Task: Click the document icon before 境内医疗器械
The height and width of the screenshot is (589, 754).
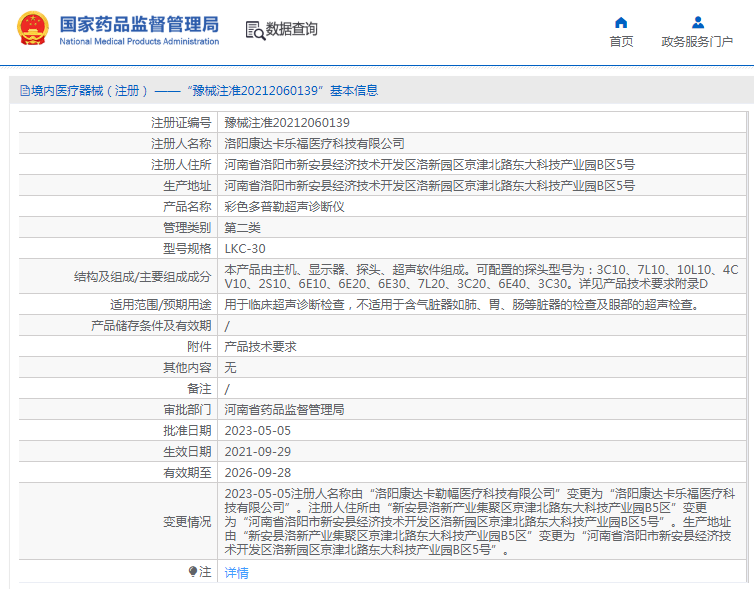Action: 25,90
